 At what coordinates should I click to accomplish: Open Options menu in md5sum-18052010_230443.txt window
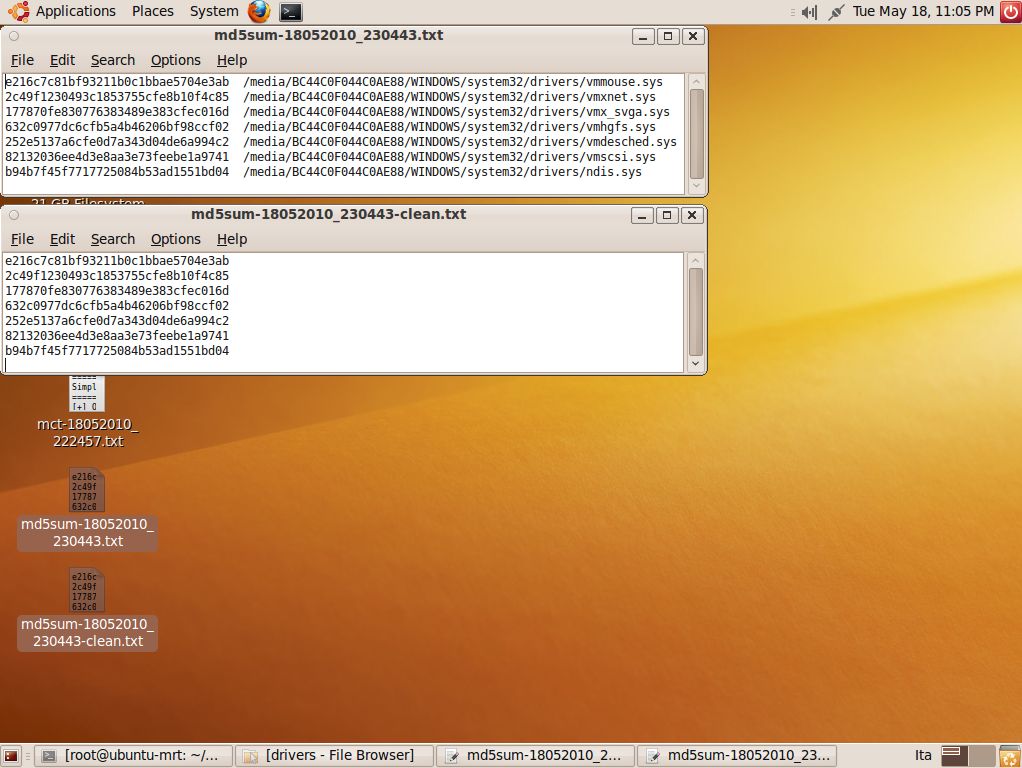[x=175, y=60]
